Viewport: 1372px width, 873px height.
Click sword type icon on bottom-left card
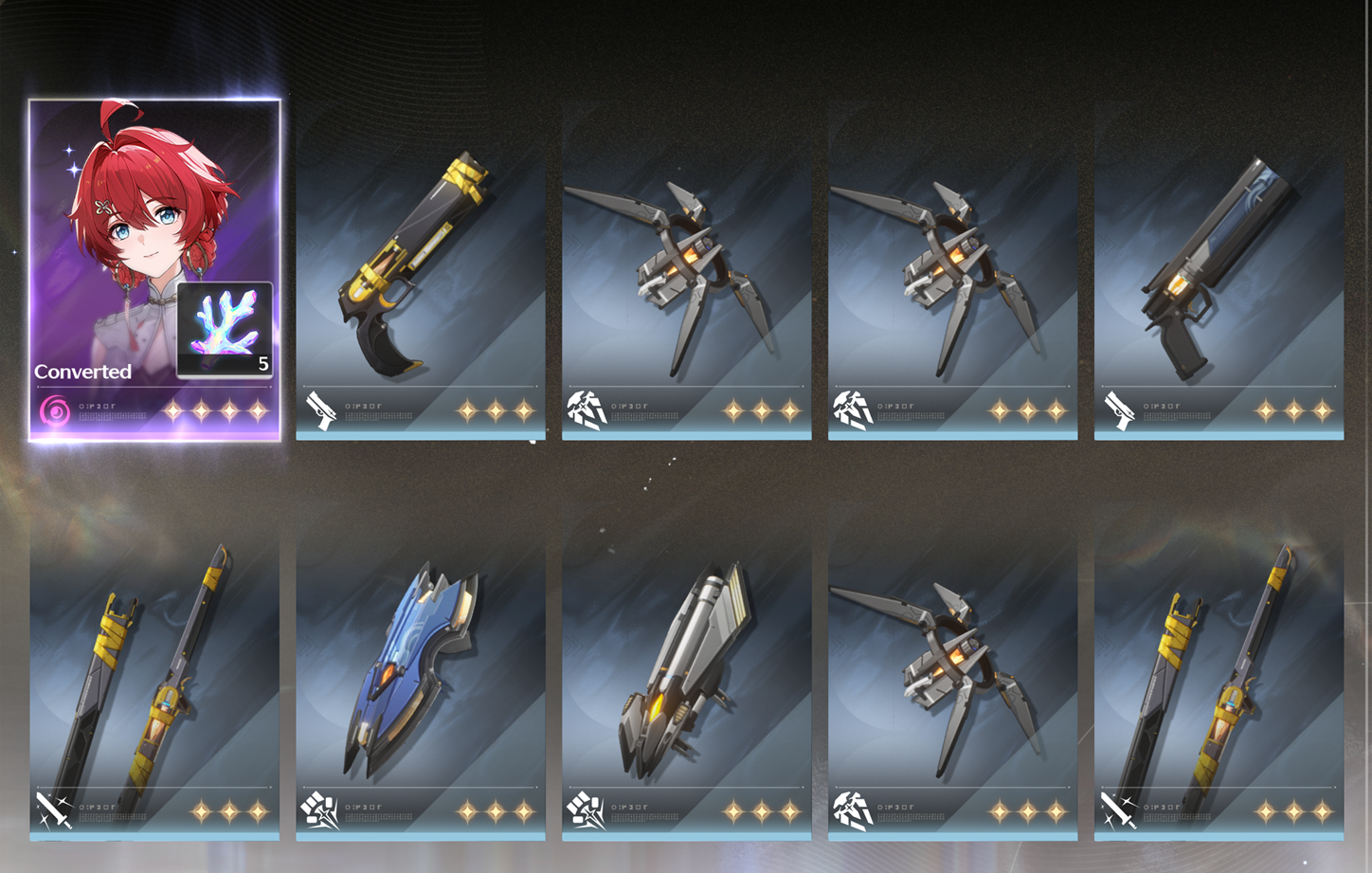coord(53,811)
